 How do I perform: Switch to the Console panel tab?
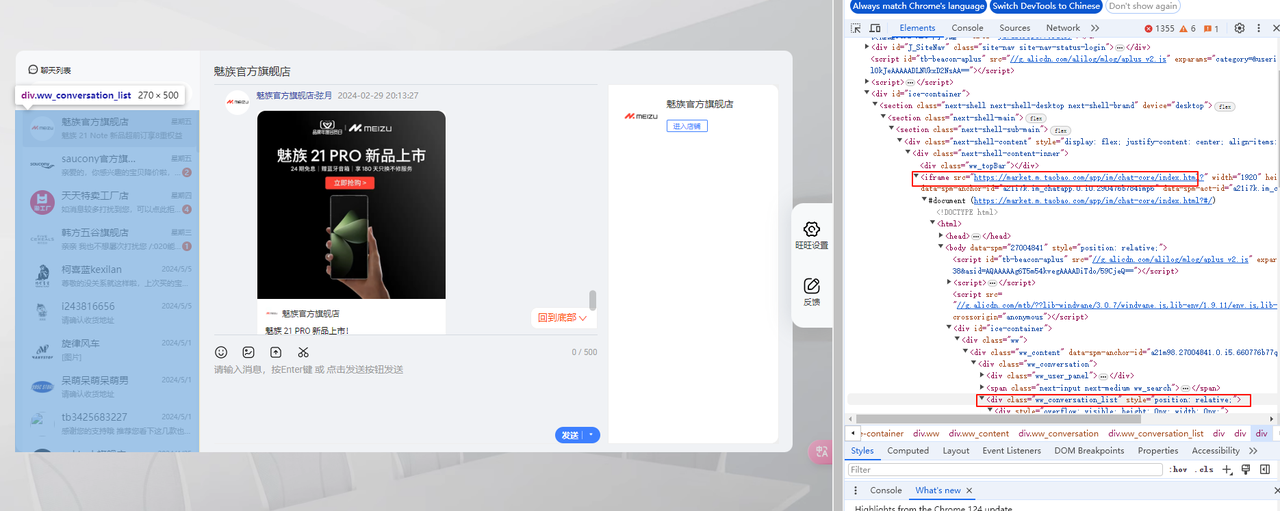click(967, 28)
